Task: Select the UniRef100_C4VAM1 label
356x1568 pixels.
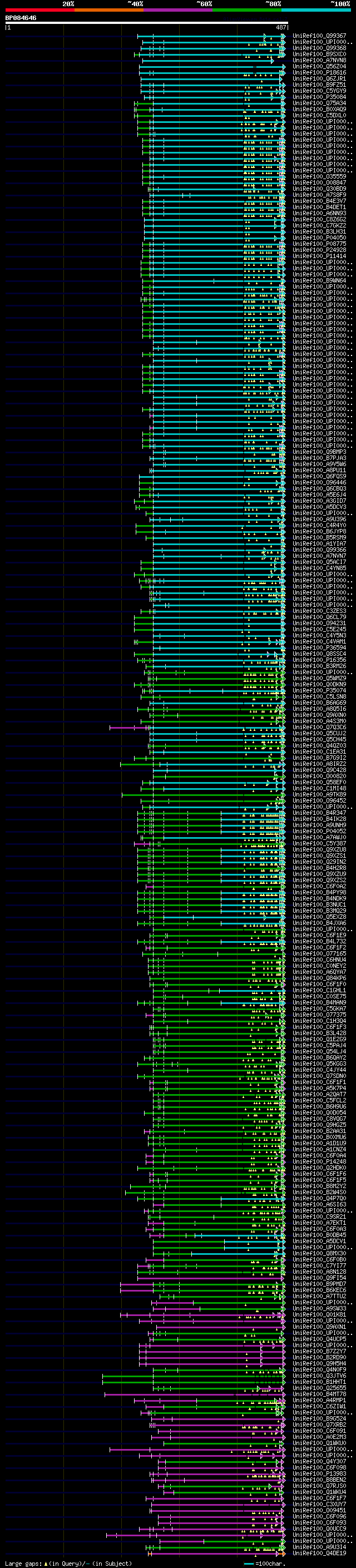Action: tap(319, 641)
